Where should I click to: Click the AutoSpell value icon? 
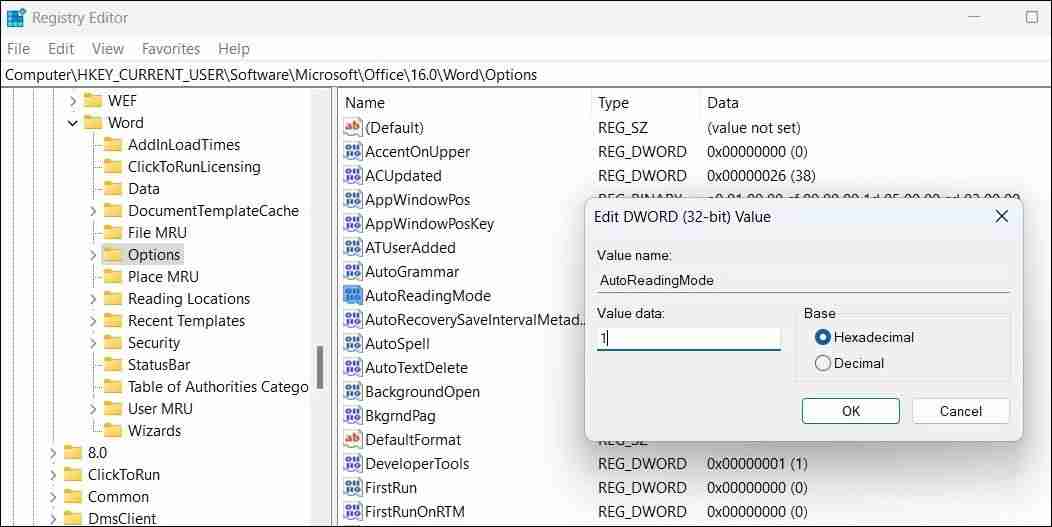352,344
